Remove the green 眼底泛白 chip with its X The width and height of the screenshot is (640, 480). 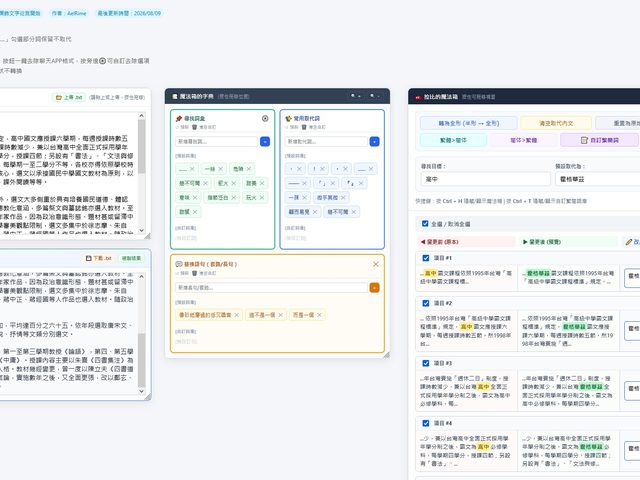(x=233, y=198)
